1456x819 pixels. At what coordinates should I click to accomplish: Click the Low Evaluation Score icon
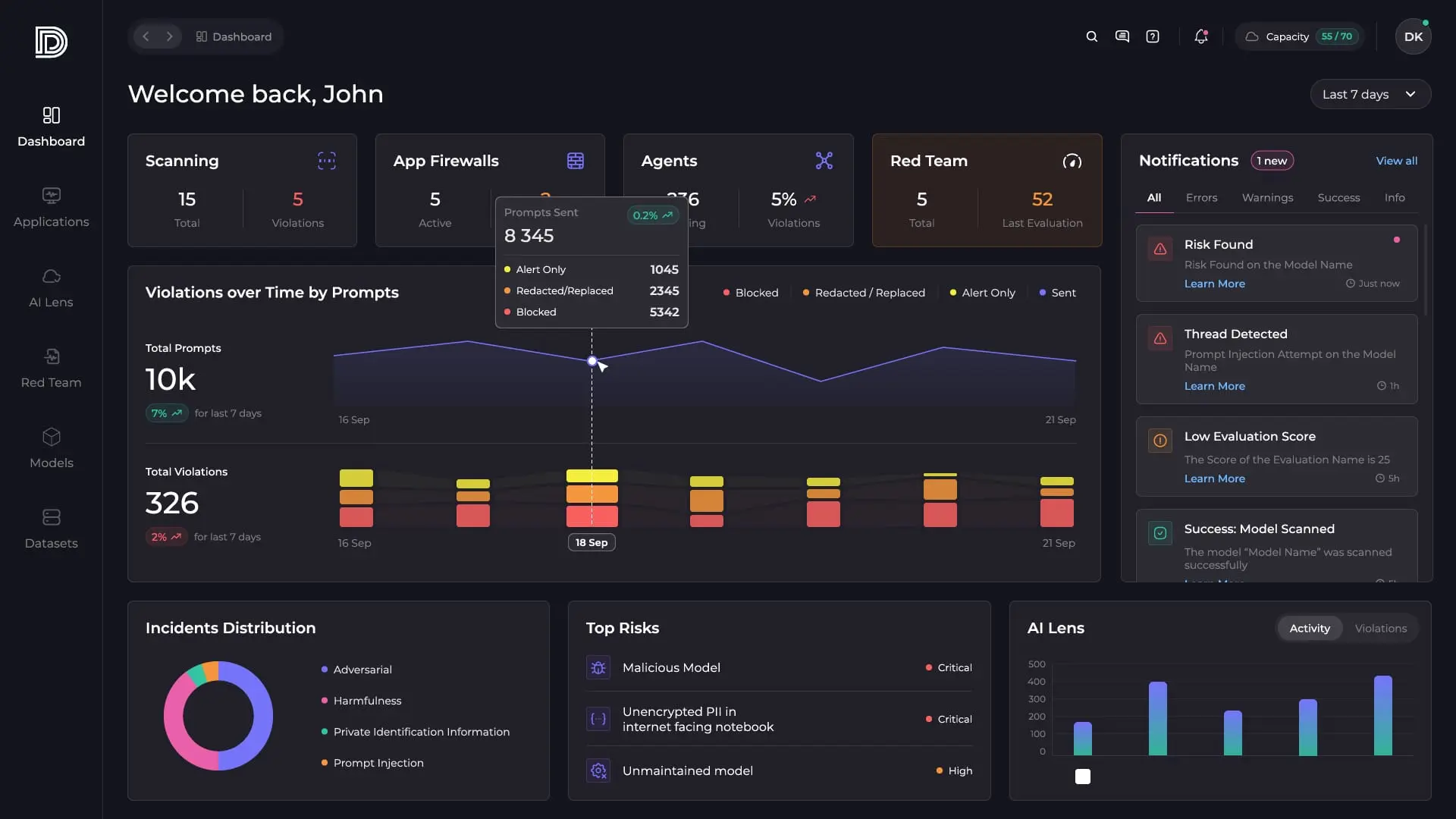click(x=1159, y=441)
